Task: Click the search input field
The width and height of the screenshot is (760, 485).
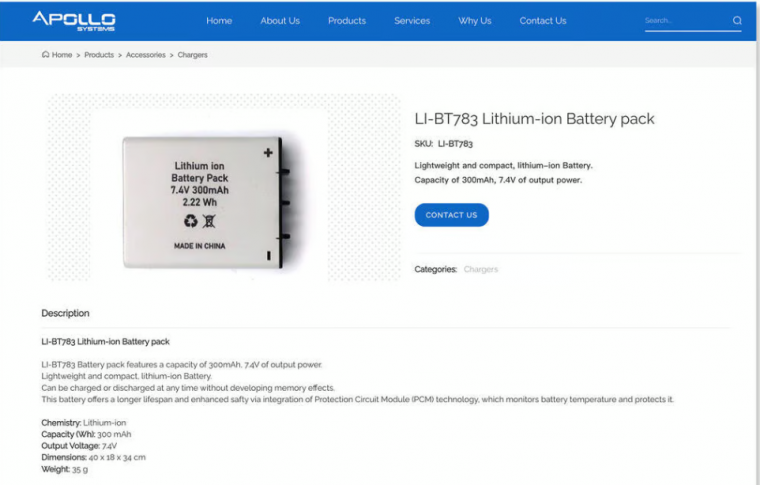Action: pyautogui.click(x=687, y=21)
